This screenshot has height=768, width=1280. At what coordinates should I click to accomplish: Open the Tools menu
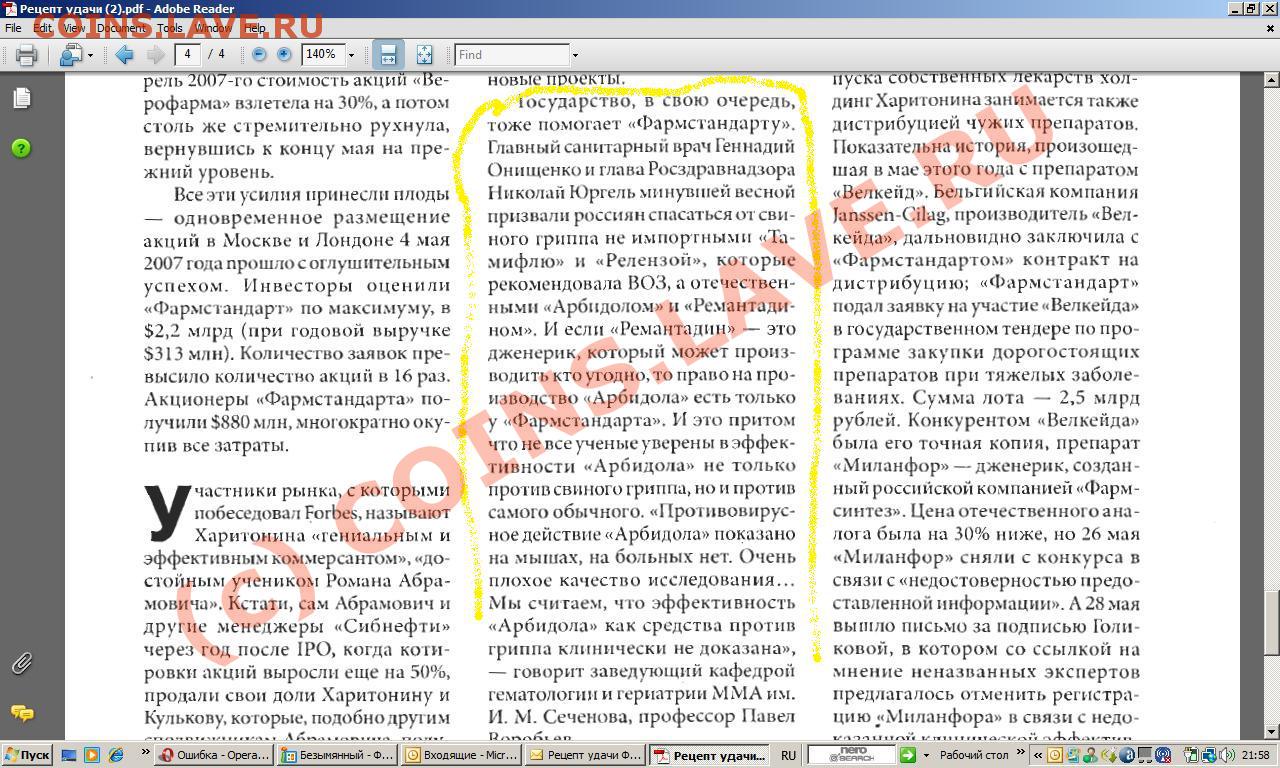[x=169, y=28]
